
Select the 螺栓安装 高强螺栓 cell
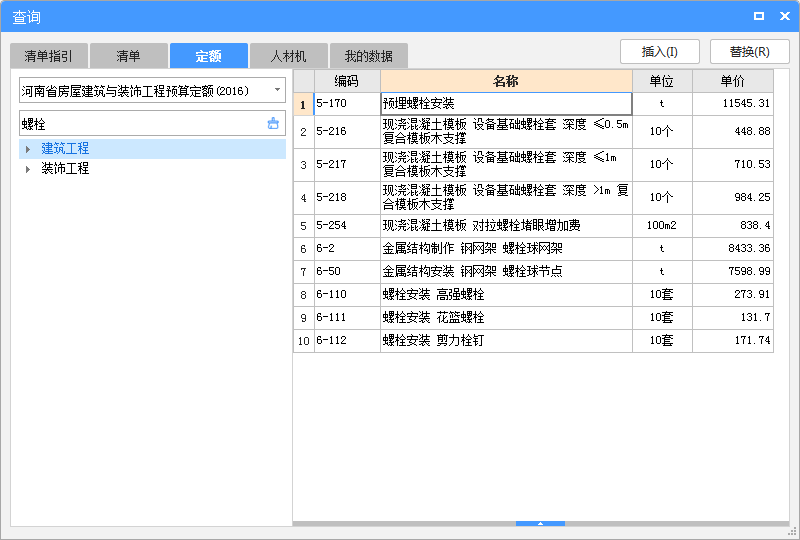[506, 294]
